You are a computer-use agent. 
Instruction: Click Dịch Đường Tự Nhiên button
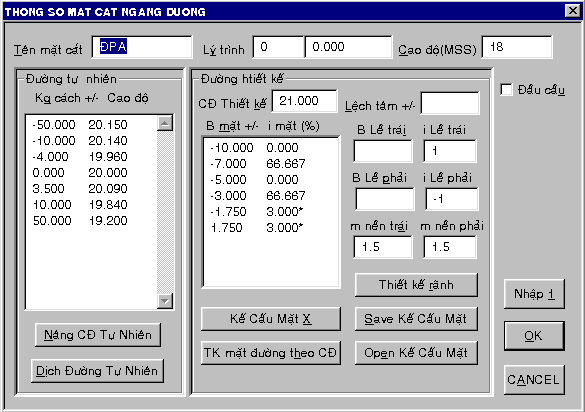pos(97,371)
